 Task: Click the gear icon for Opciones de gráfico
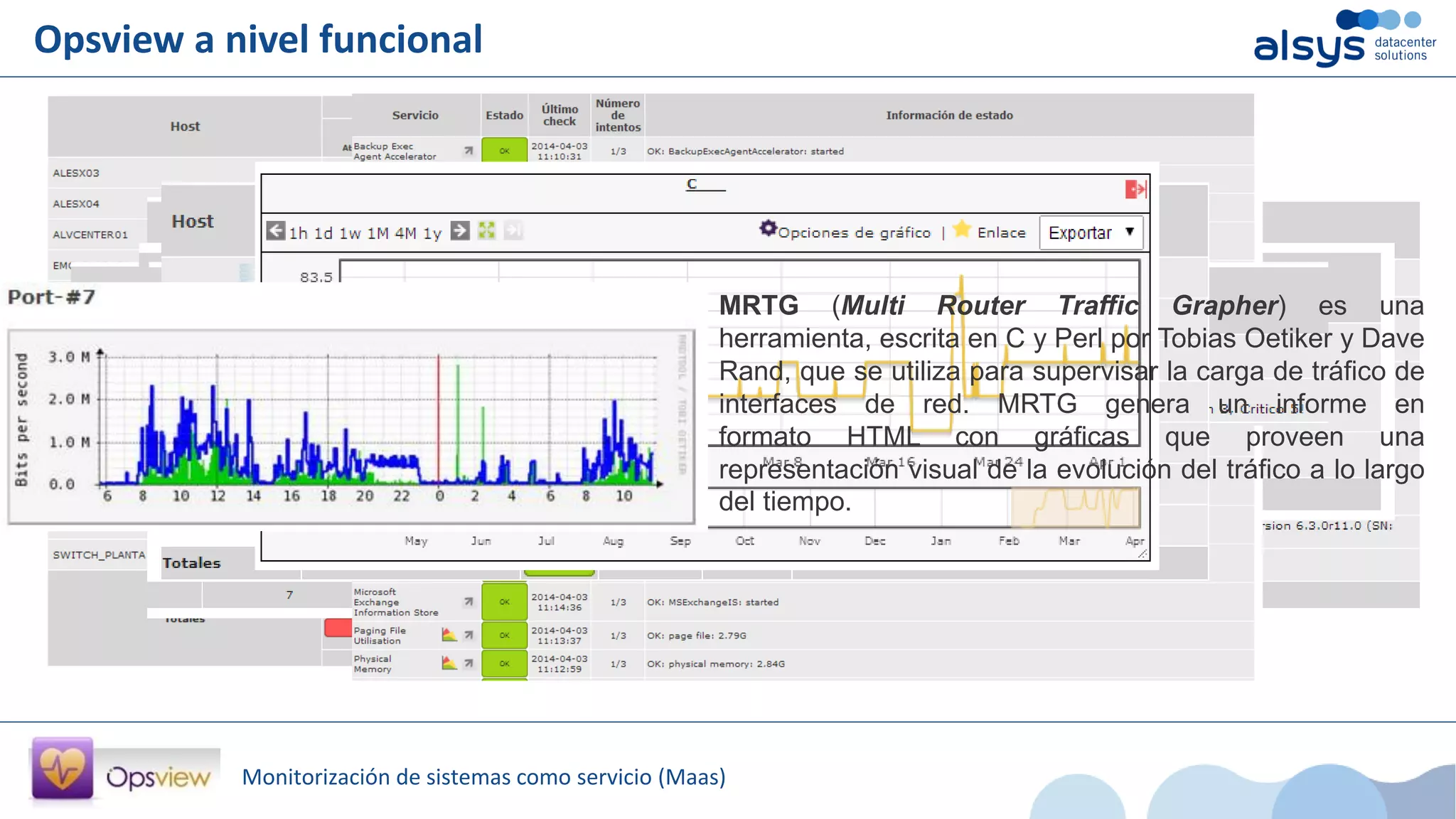pos(768,229)
